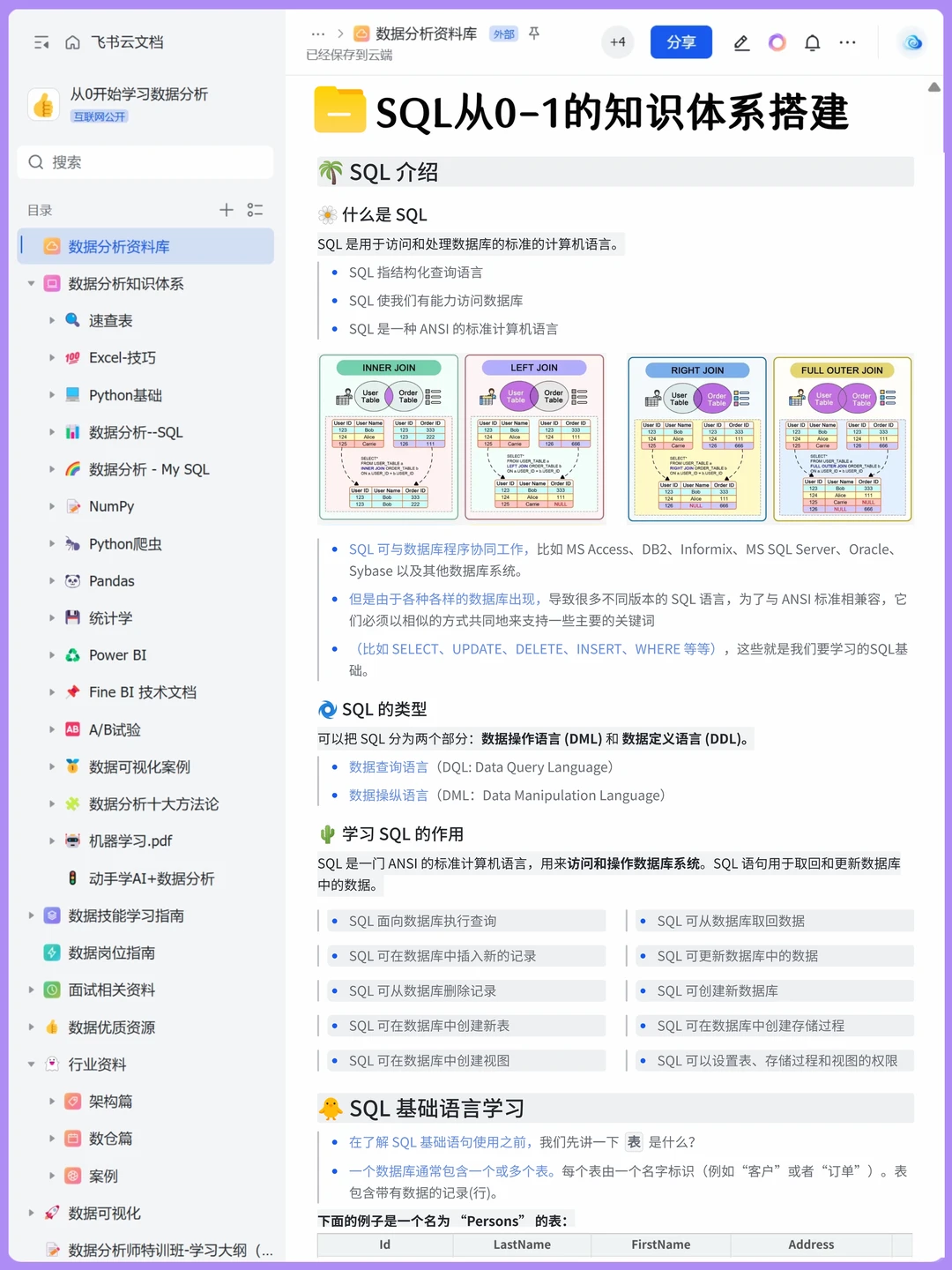This screenshot has height=1270, width=952.
Task: Expand the 速查表 tree item
Action: tap(52, 320)
